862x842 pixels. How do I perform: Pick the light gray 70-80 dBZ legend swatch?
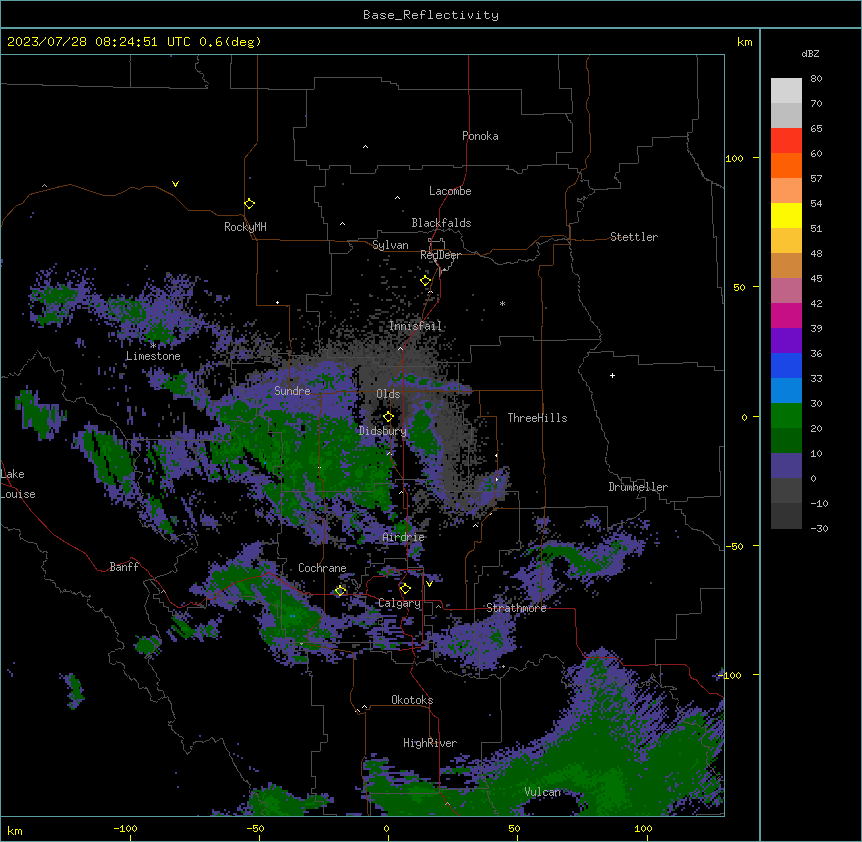[786, 91]
